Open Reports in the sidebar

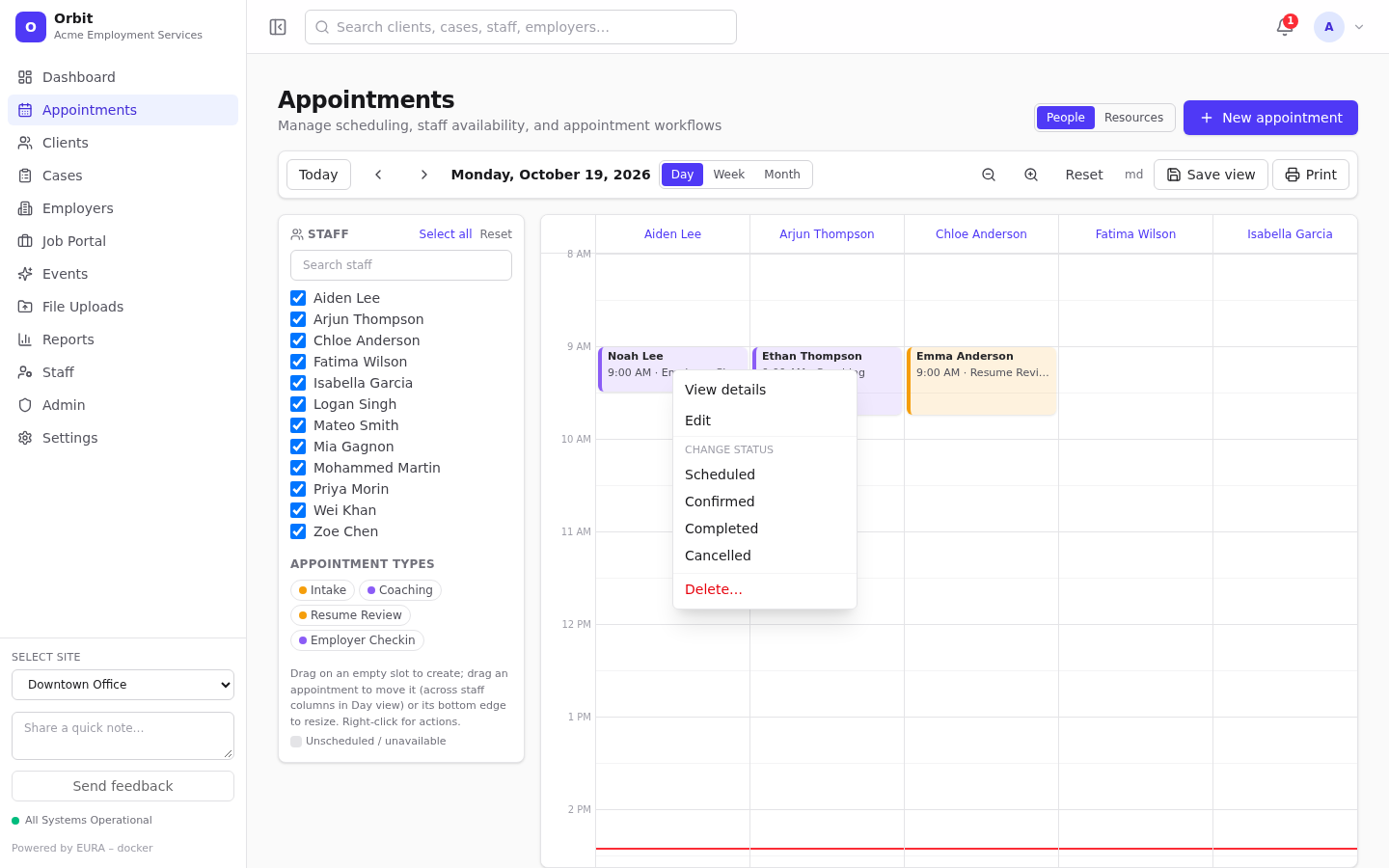[123, 339]
